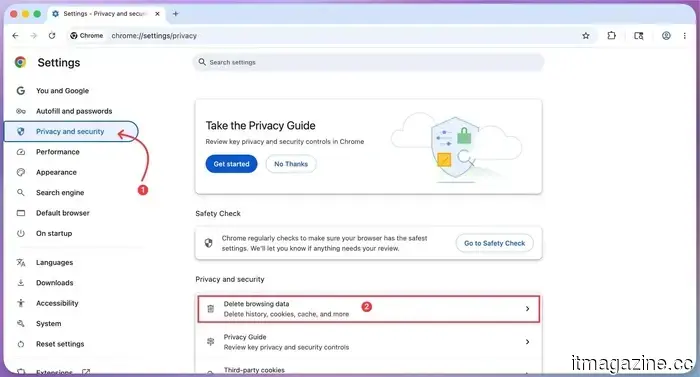The image size is (700, 377).
Task: Click the trash icon for Delete browsing data
Action: (210, 309)
